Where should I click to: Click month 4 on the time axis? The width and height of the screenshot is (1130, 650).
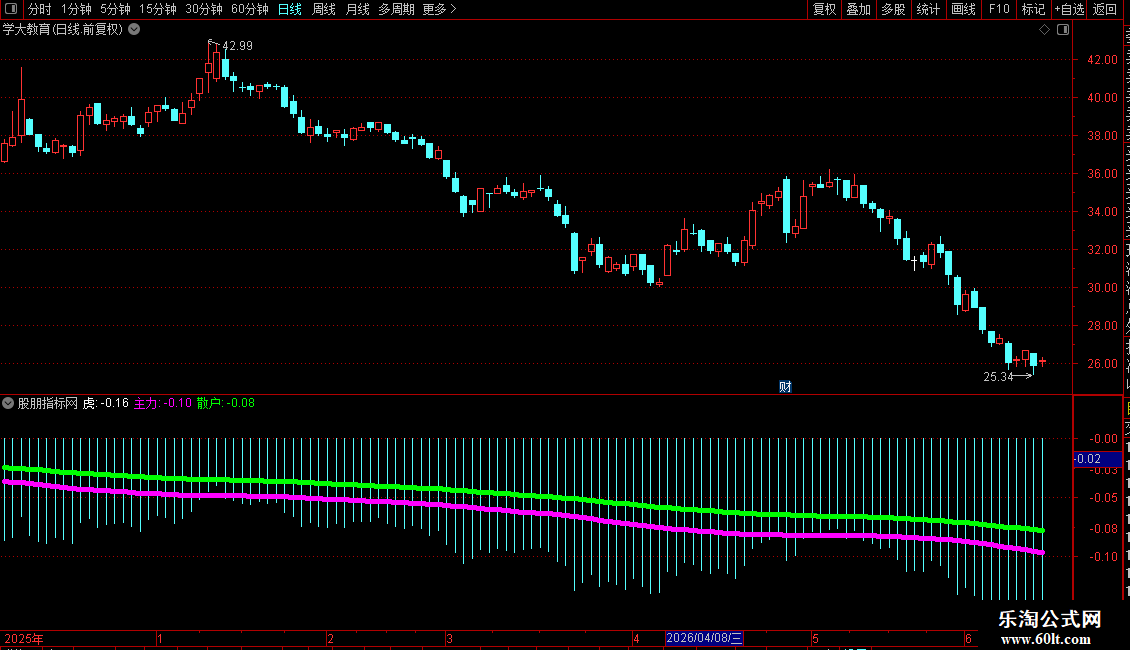(636, 638)
